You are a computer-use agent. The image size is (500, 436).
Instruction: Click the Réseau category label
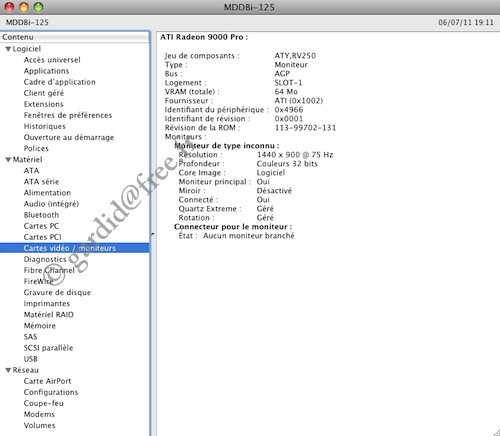point(25,370)
